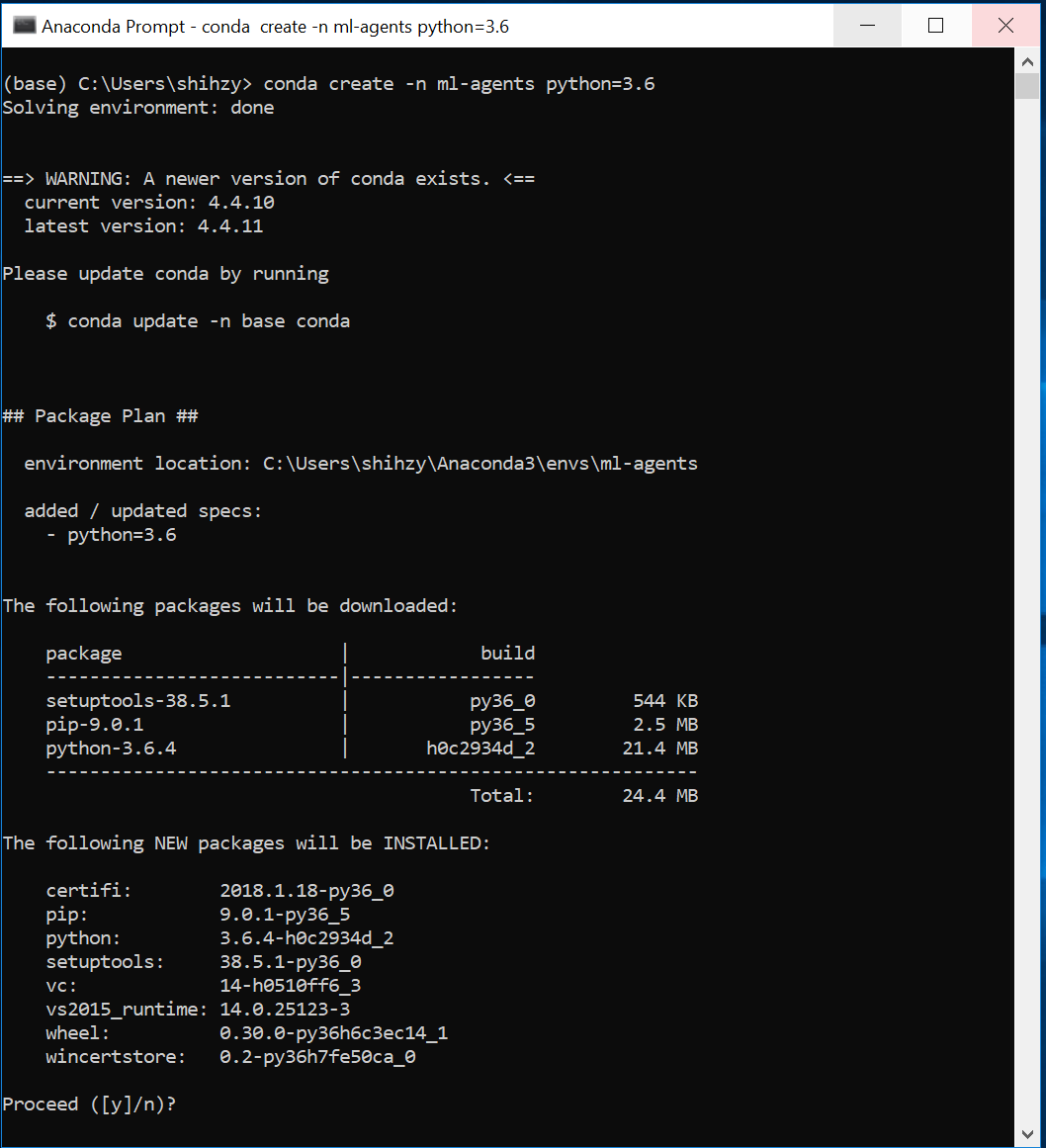Click the scrollbar down arrow
Screen dimensions: 1046x1148
click(1027, 1132)
